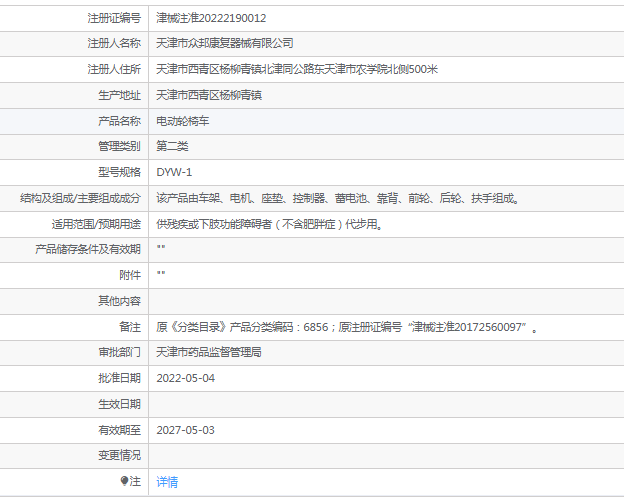This screenshot has height=503, width=624.
Task: Click the 注册人住所 label
Action: 114,69
